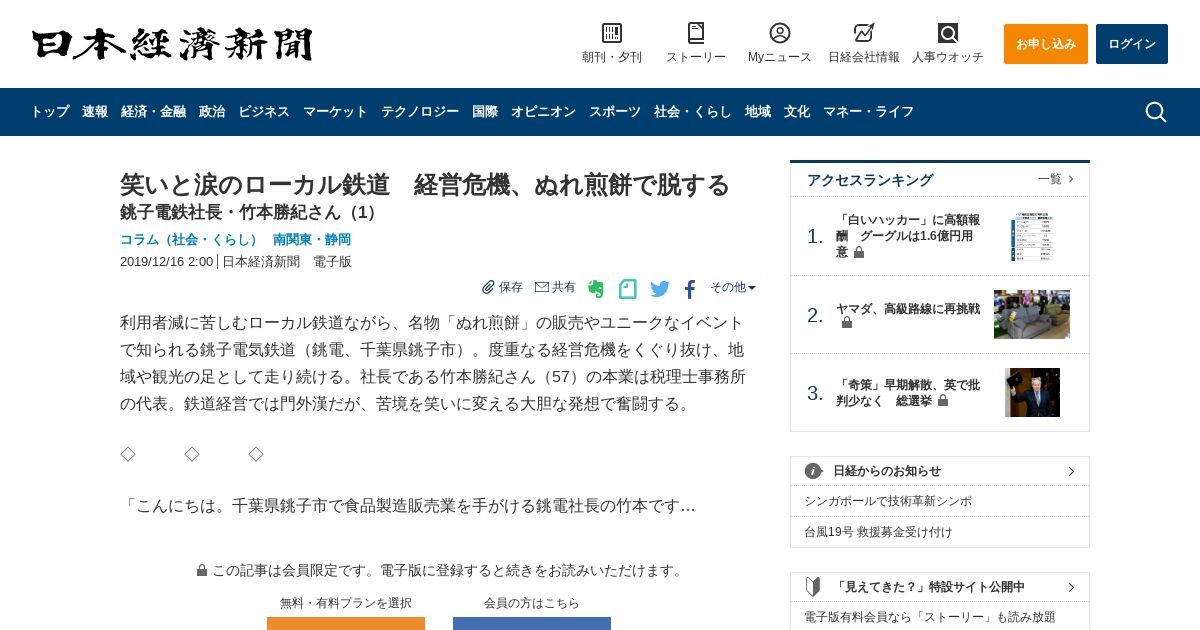
Task: Open the Myニュース profile icon
Action: 780,33
